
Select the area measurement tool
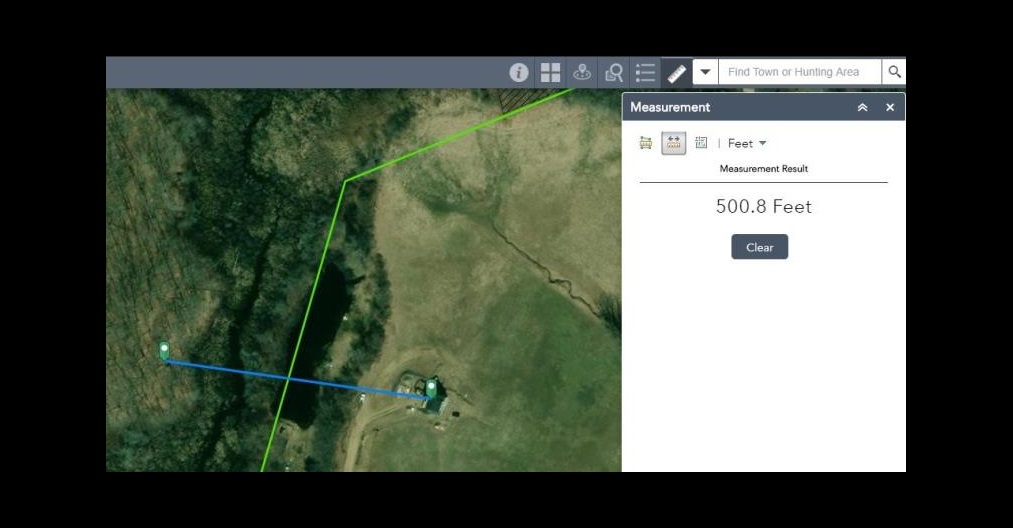[x=646, y=143]
